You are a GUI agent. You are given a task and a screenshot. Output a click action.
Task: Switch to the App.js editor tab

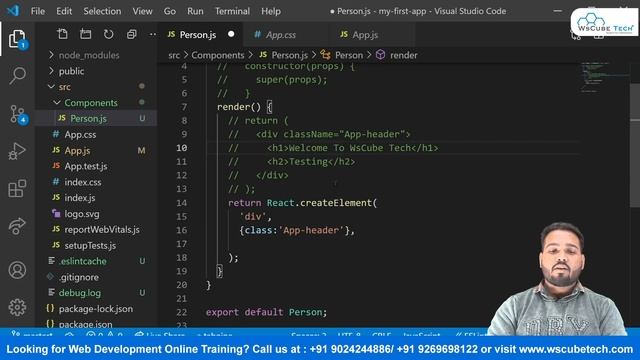(371, 35)
